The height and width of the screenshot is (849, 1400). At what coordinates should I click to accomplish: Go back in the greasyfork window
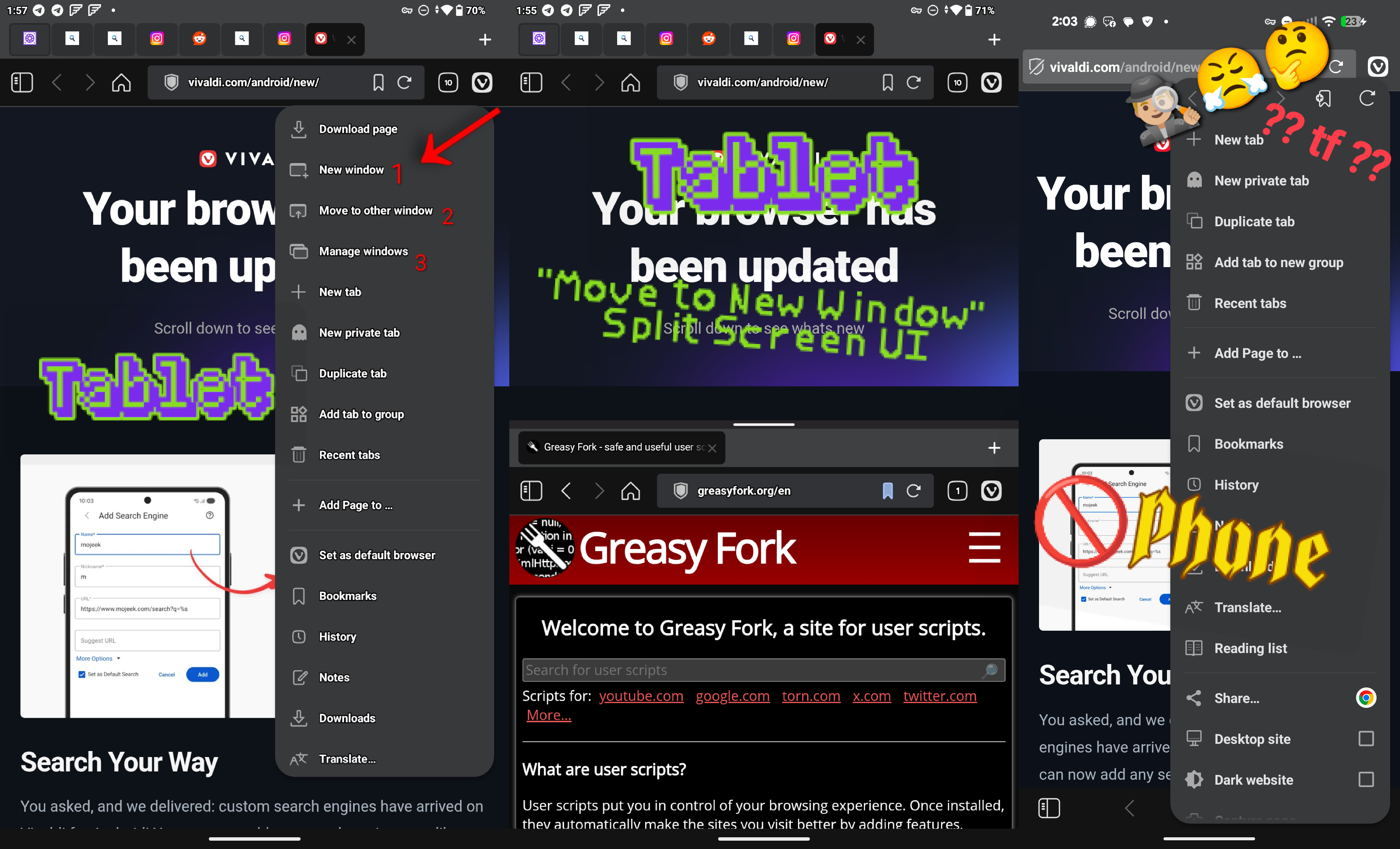[566, 490]
